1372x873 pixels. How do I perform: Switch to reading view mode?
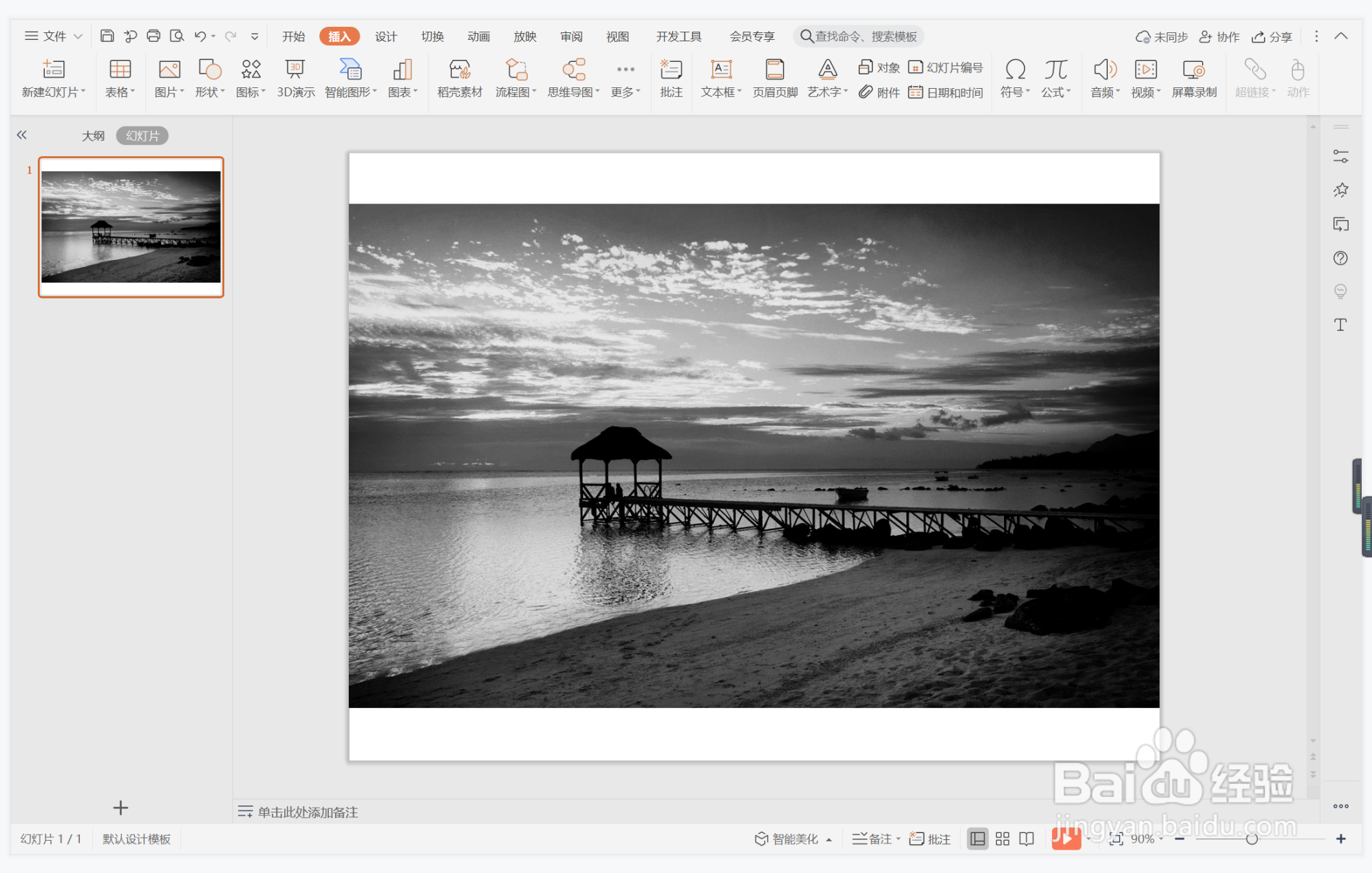pyautogui.click(x=1027, y=839)
